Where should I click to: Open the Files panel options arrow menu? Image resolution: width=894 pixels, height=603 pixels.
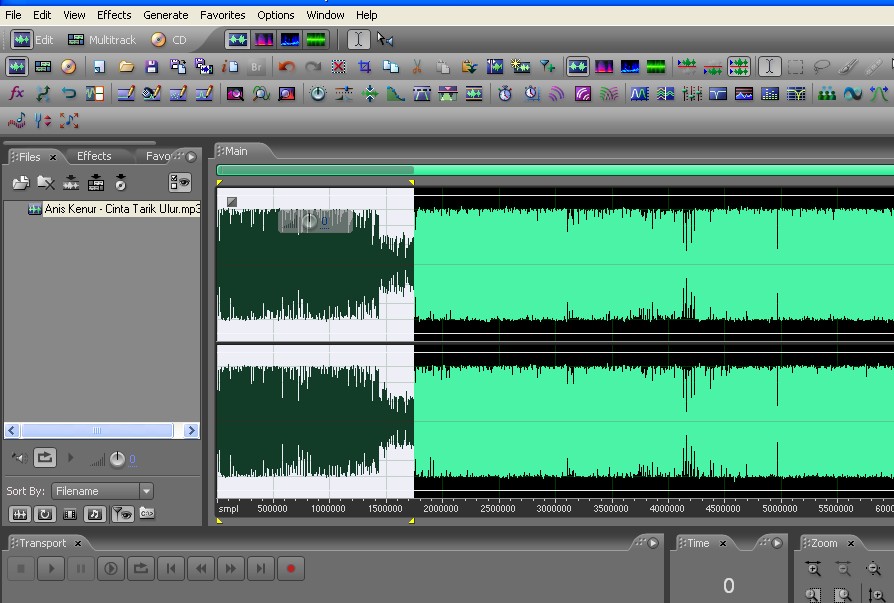(x=191, y=156)
